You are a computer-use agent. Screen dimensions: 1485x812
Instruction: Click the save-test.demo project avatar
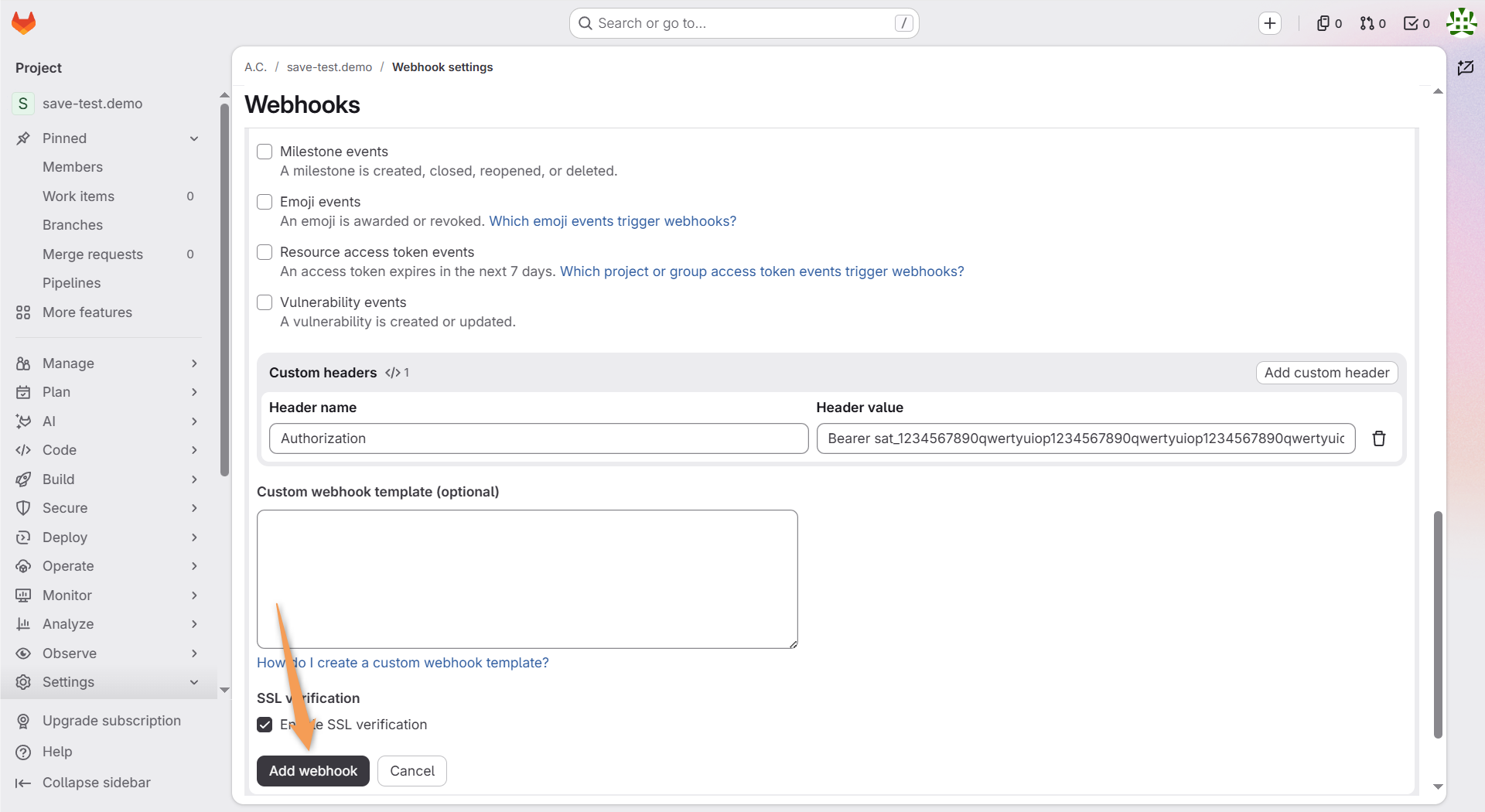click(23, 104)
